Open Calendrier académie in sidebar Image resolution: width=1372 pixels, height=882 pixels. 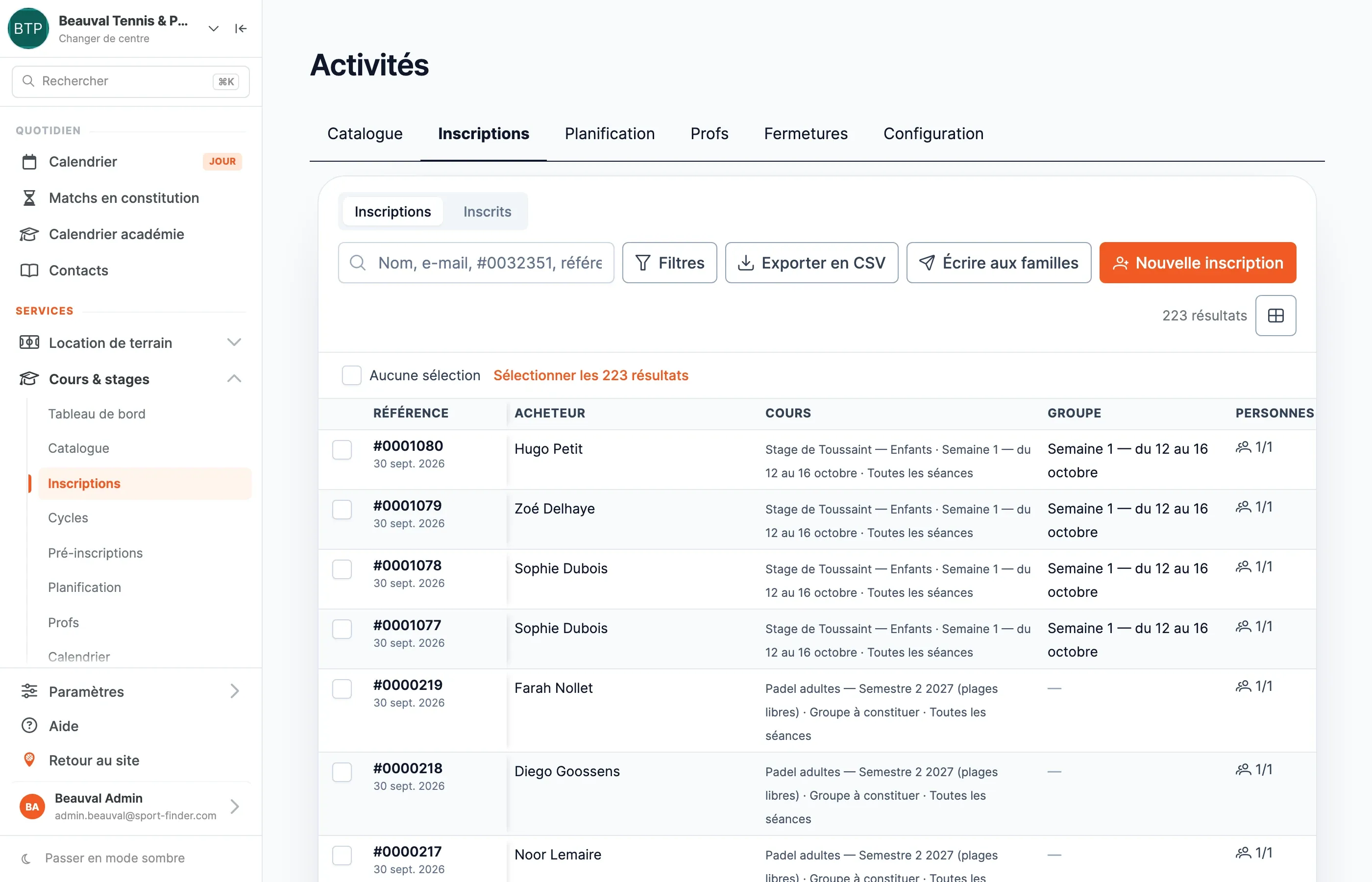[130, 234]
